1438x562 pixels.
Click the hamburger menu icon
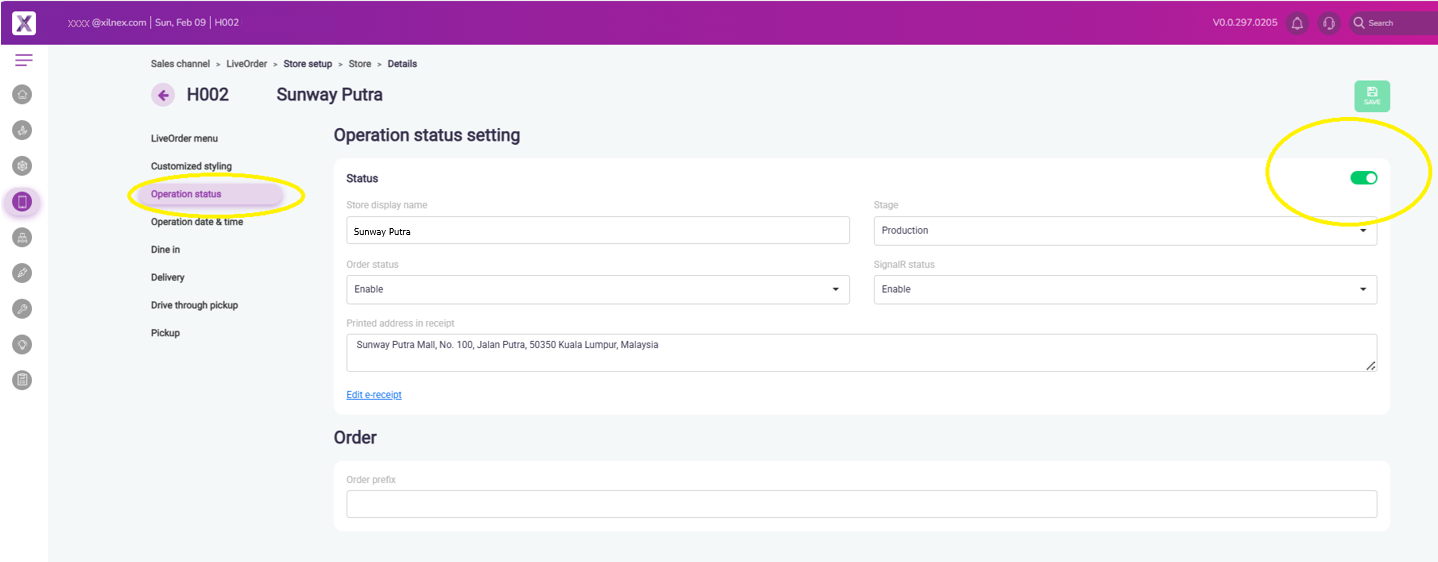tap(23, 61)
